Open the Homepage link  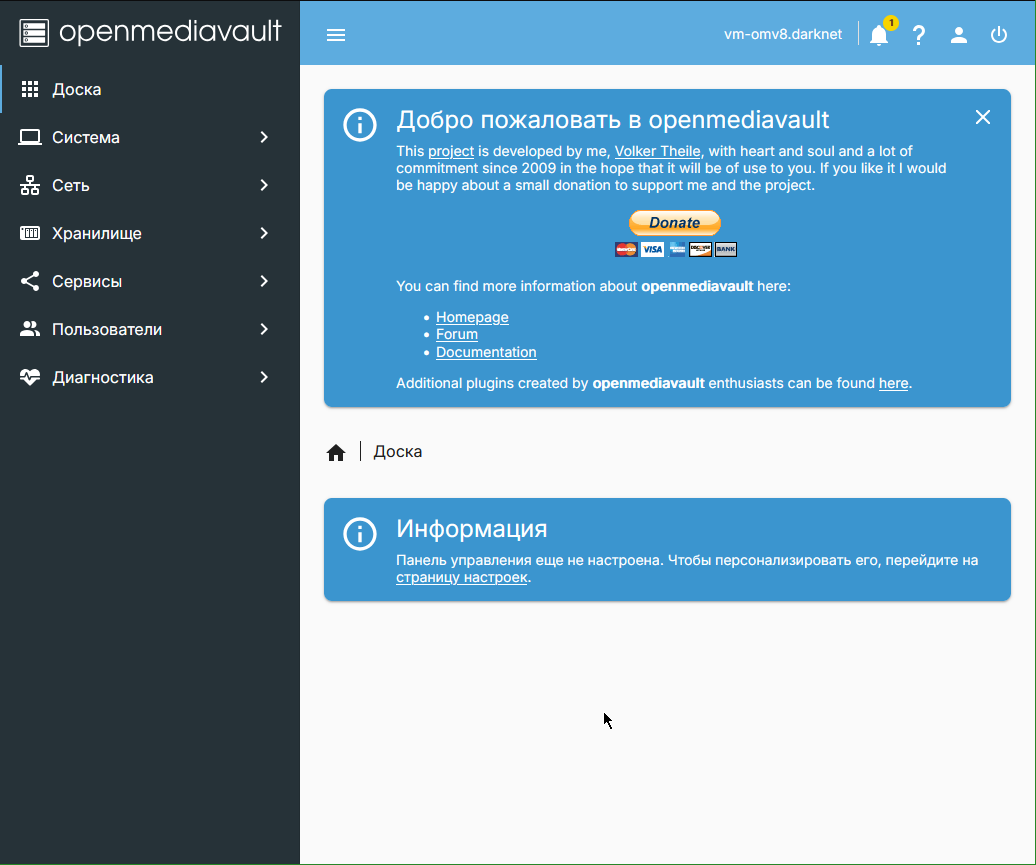click(472, 317)
